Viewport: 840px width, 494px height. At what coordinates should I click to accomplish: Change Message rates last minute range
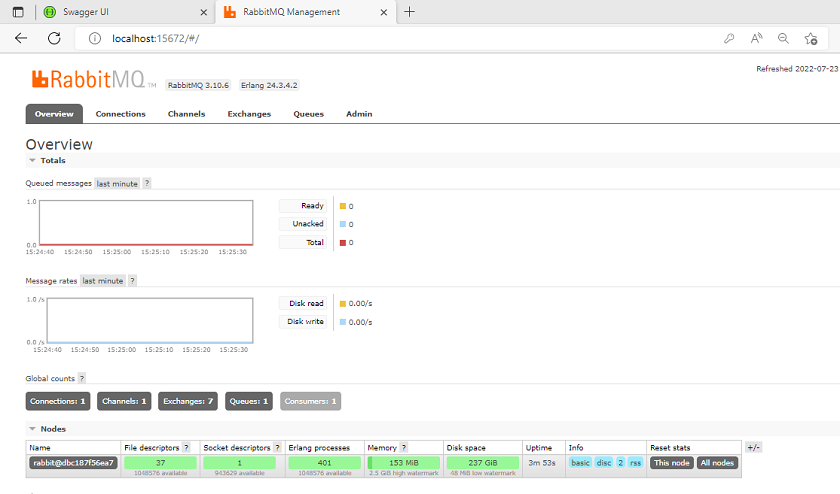pyautogui.click(x=103, y=281)
